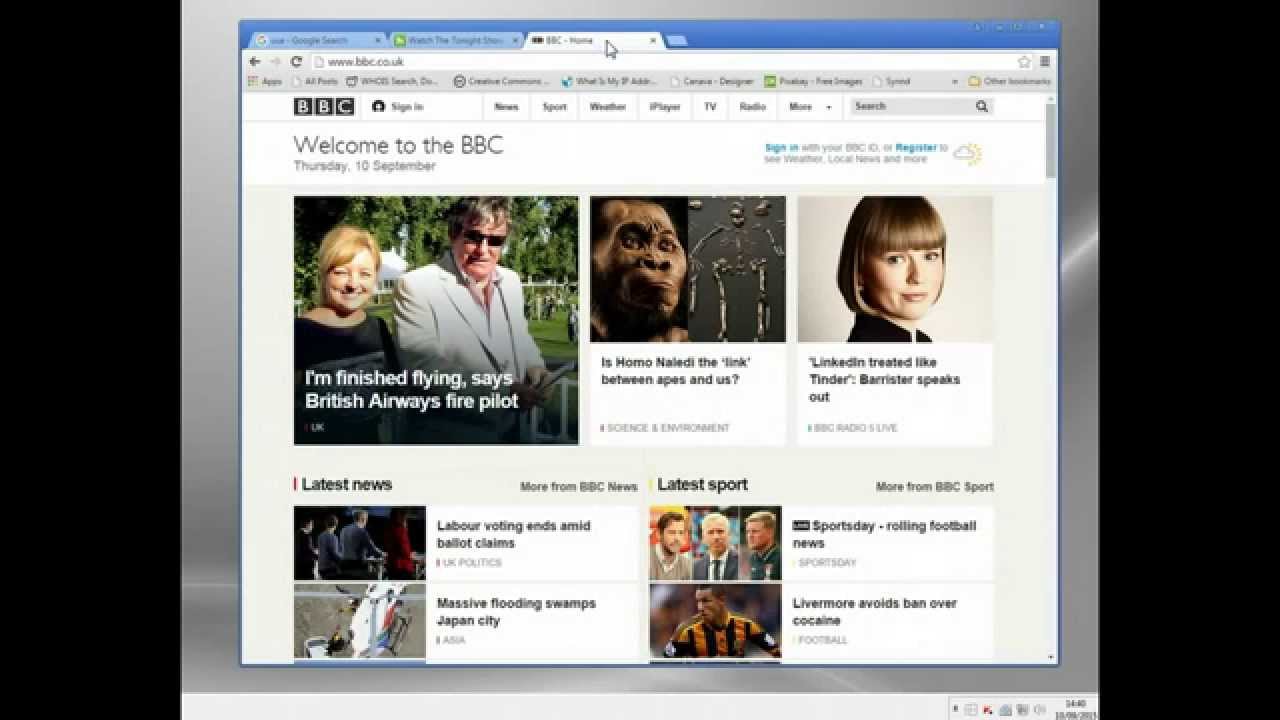The height and width of the screenshot is (720, 1280).
Task: Open the Sportsday football managers thumbnail
Action: 715,543
